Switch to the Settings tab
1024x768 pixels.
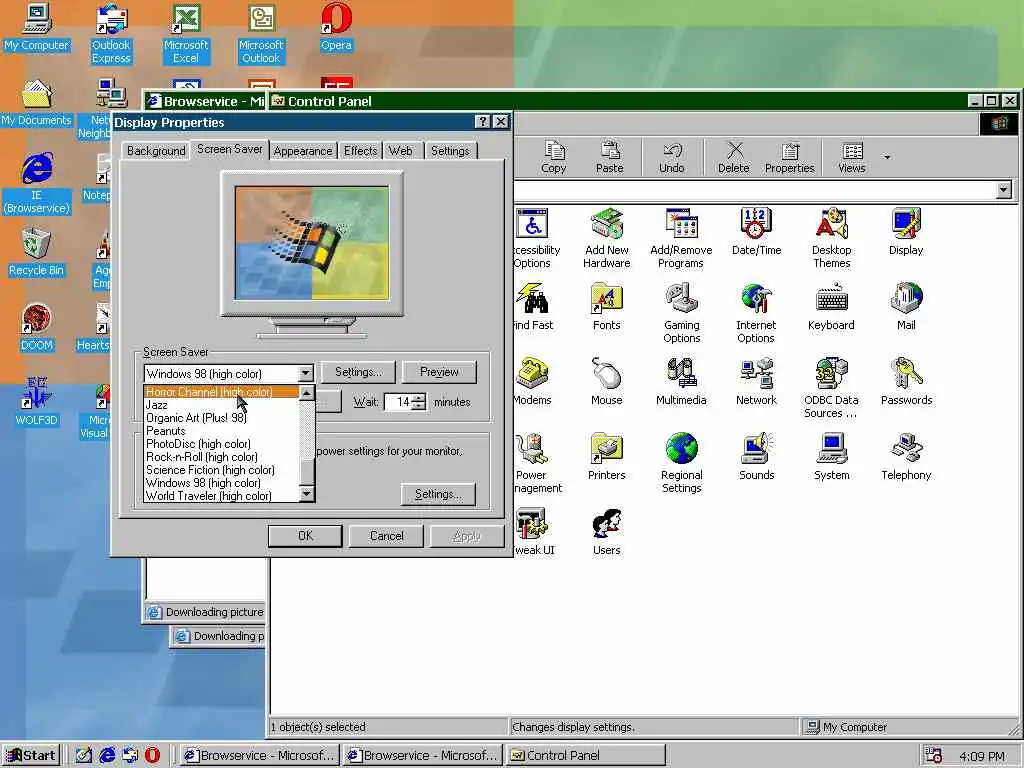pyautogui.click(x=450, y=151)
